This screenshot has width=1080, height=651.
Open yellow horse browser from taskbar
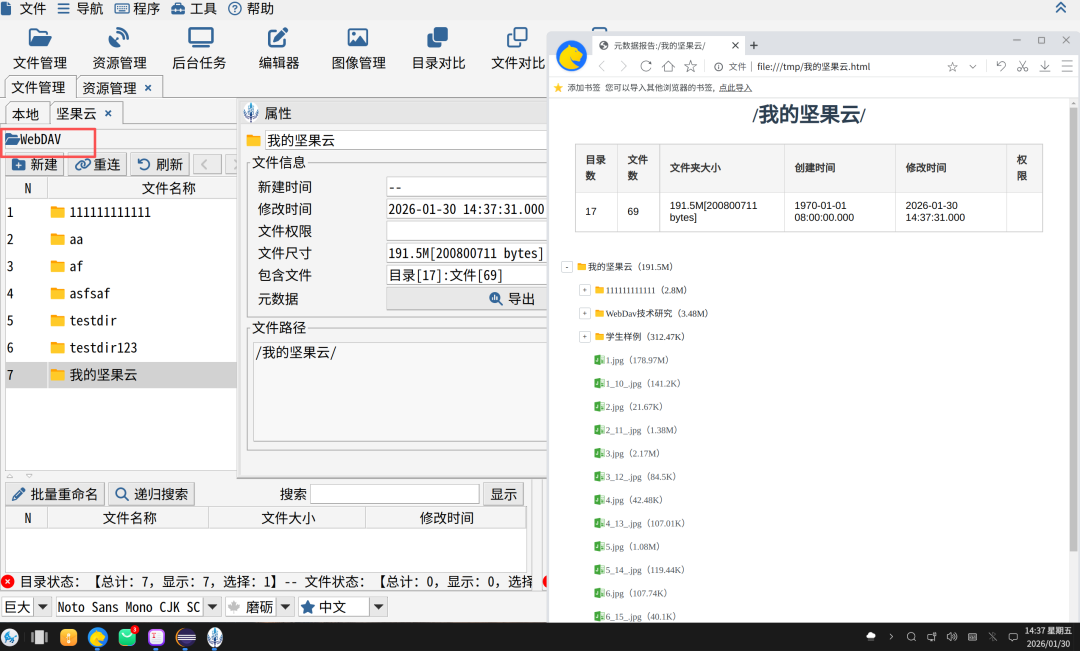98,637
